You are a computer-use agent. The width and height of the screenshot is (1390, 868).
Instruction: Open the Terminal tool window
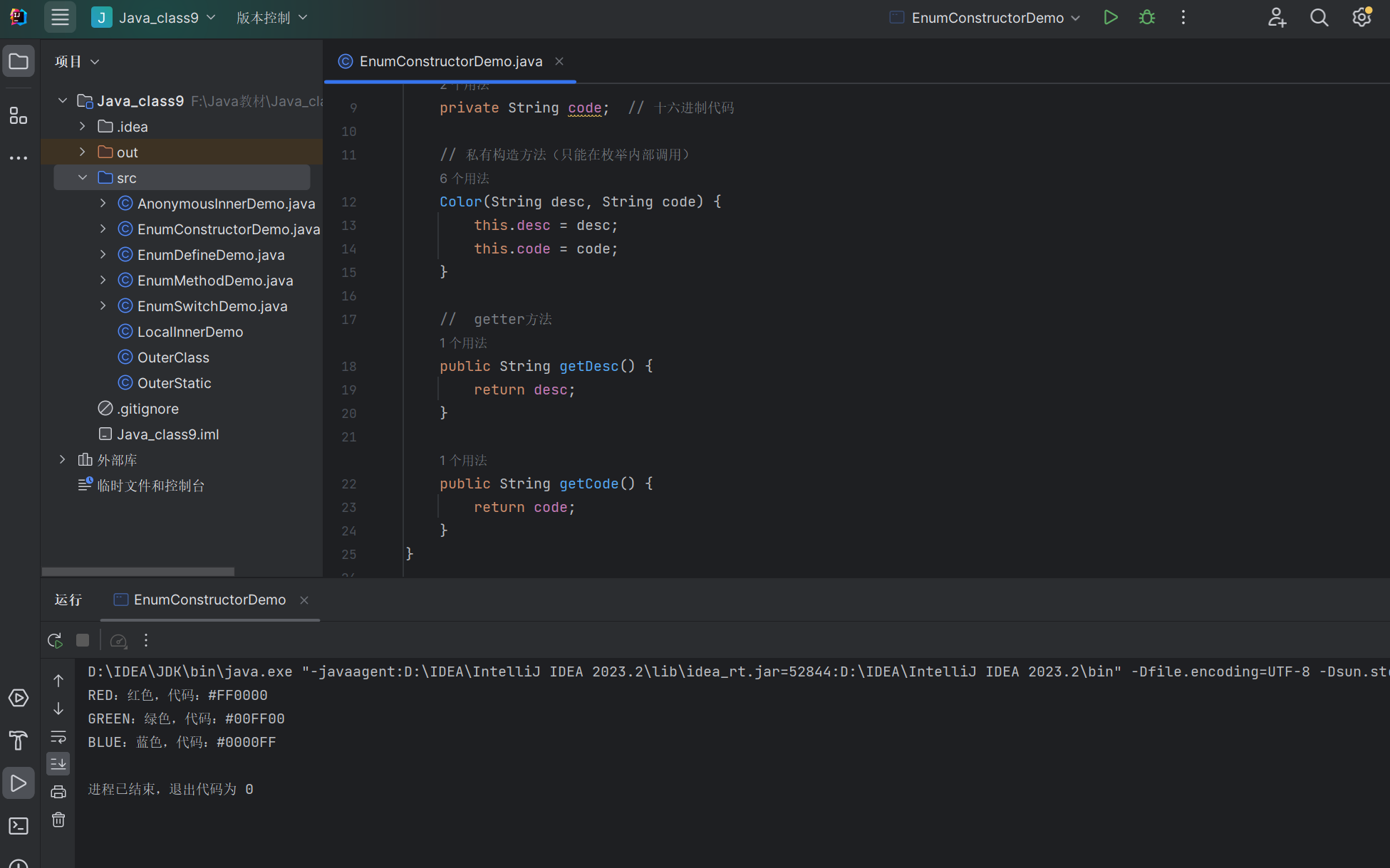coord(19,826)
